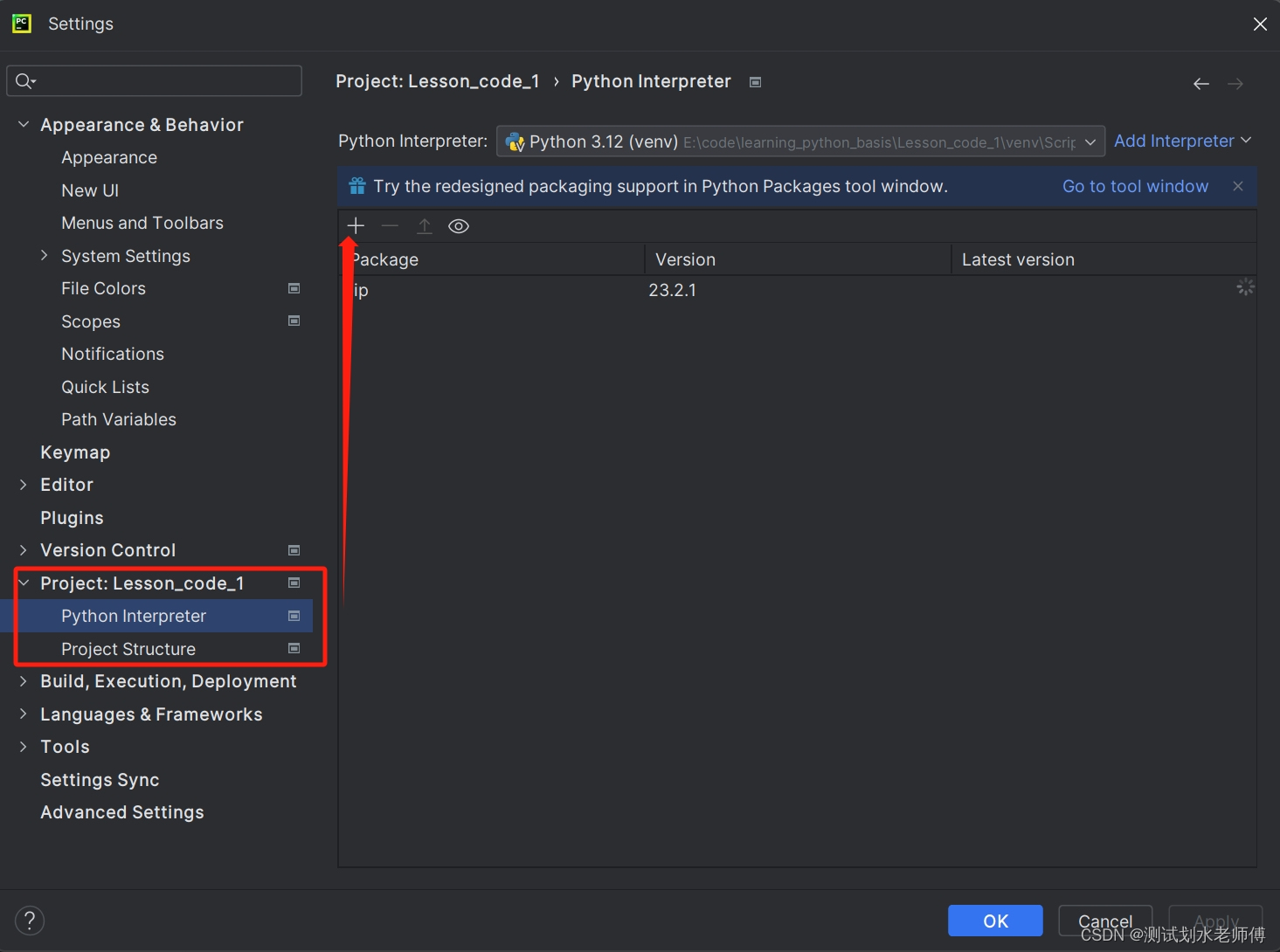Click project-level icon next to File Colors

294,288
